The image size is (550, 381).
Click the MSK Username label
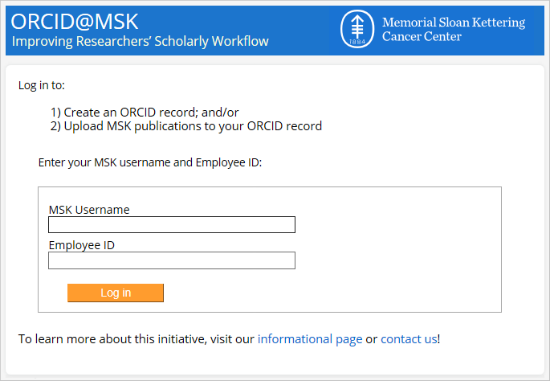coord(89,210)
